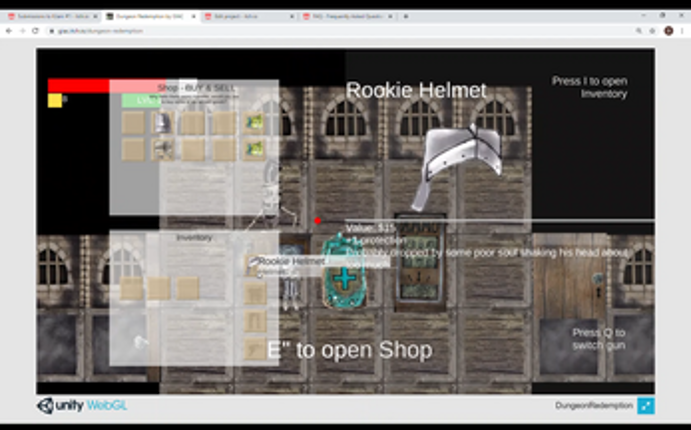Reload the browser page
The height and width of the screenshot is (430, 691).
36,31
